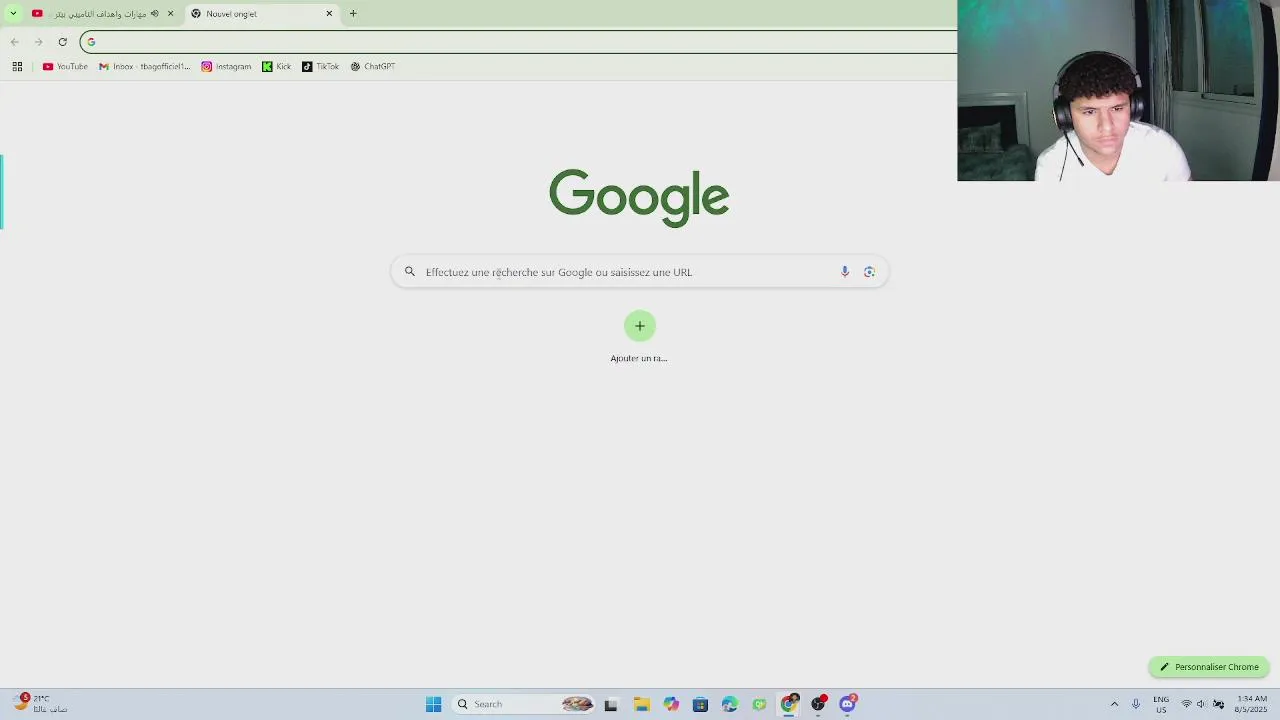This screenshot has width=1280, height=720.
Task: Open the Gmail Inbox bookmark
Action: tap(145, 67)
